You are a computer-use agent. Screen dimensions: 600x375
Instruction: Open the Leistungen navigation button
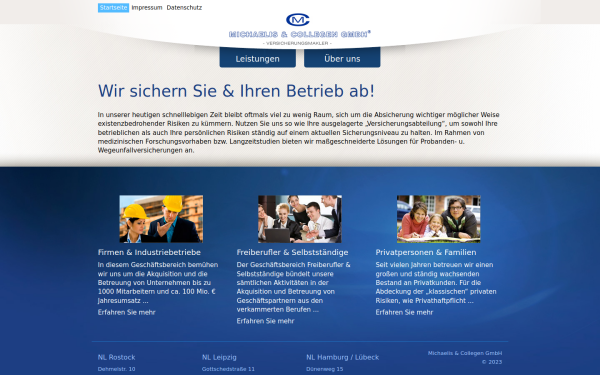pos(258,58)
